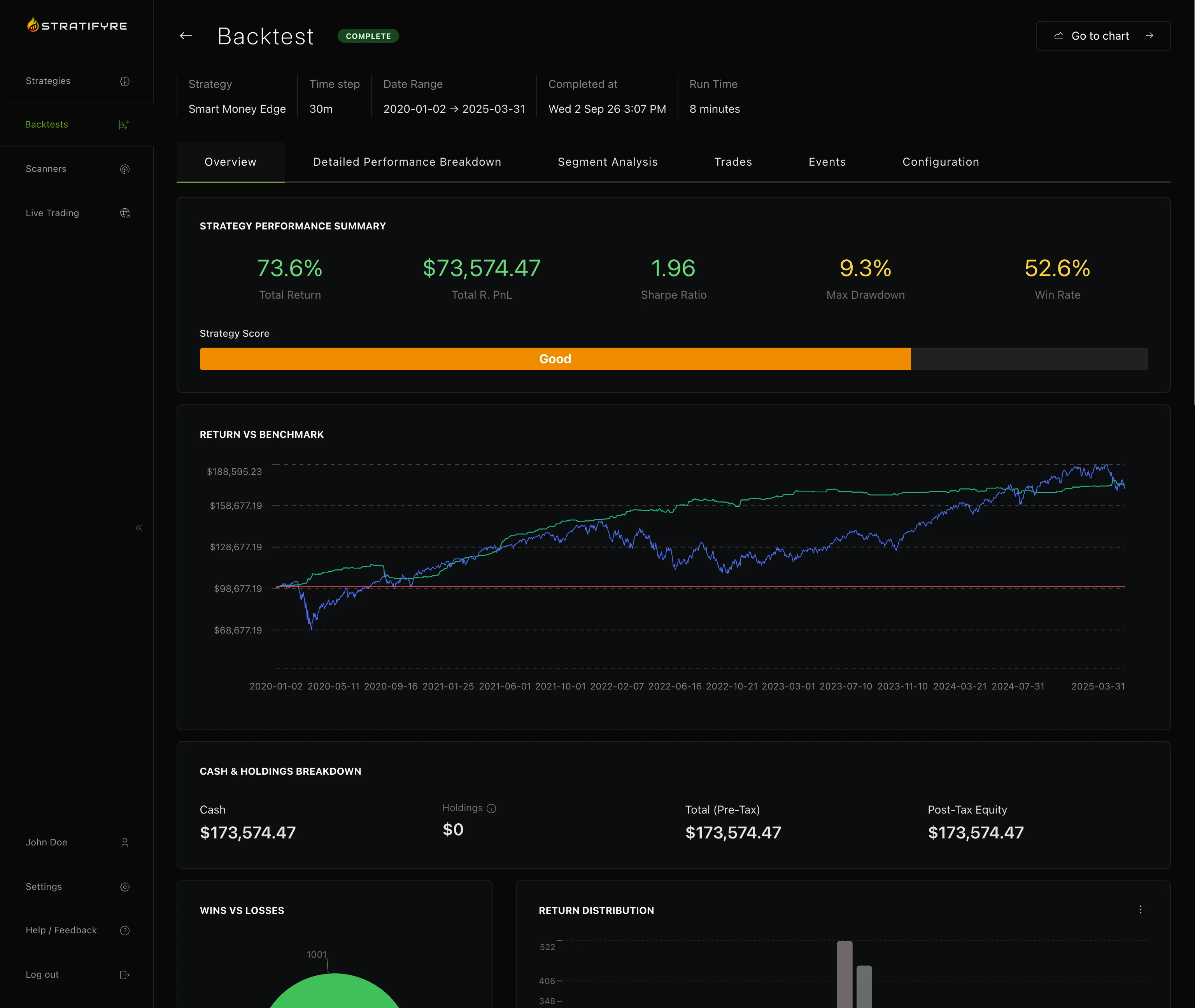
Task: Click the John Doe user icon
Action: click(x=124, y=843)
